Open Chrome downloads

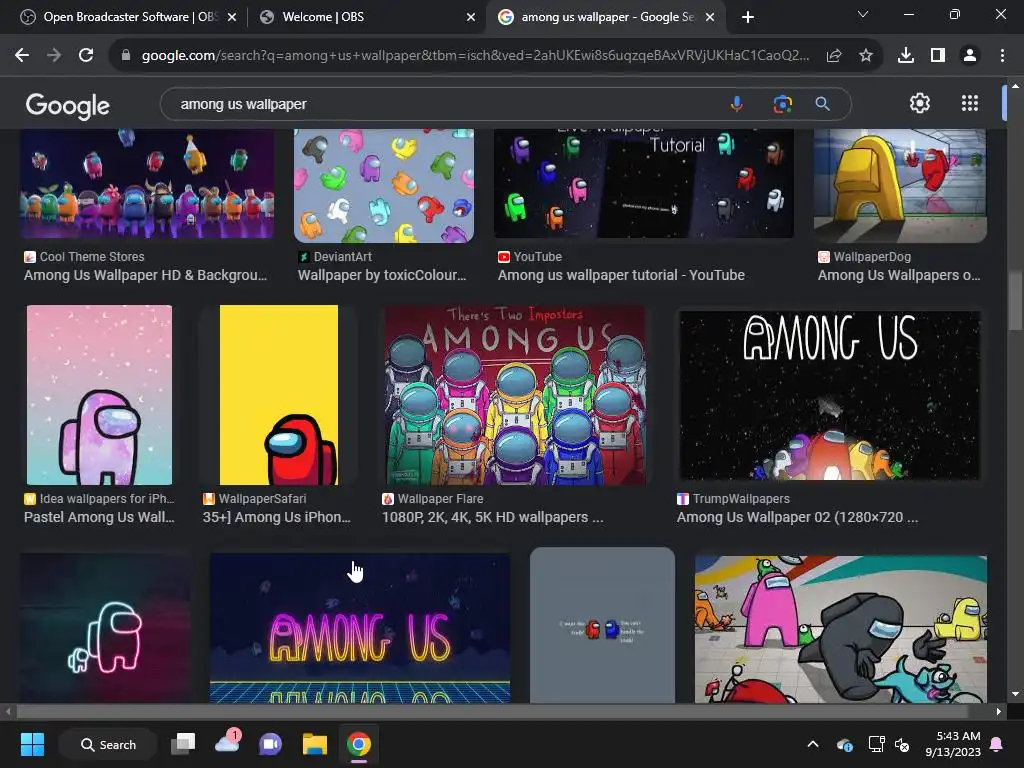[906, 56]
